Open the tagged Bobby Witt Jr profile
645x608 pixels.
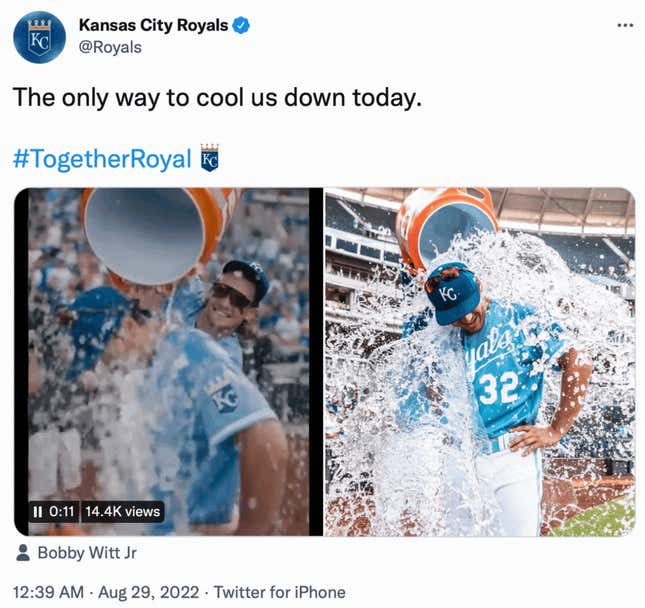(87, 553)
